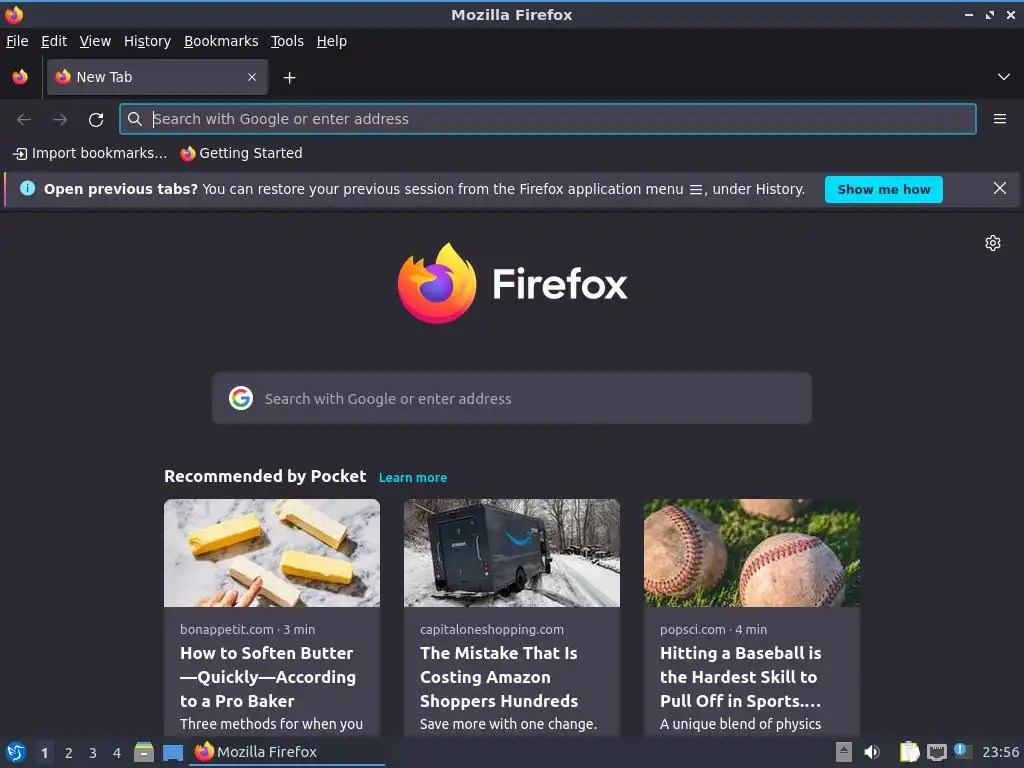Open file manager from taskbar

(x=144, y=752)
